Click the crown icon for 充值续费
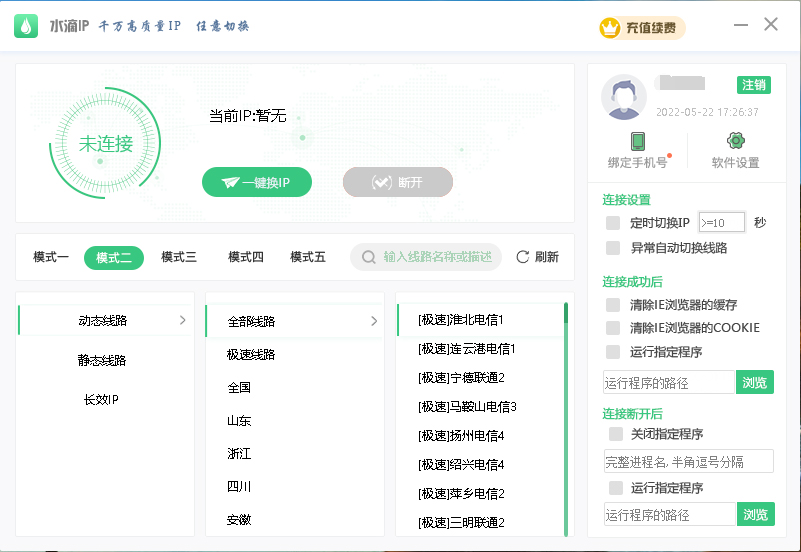Screen dimensions: 801x552 609,27
